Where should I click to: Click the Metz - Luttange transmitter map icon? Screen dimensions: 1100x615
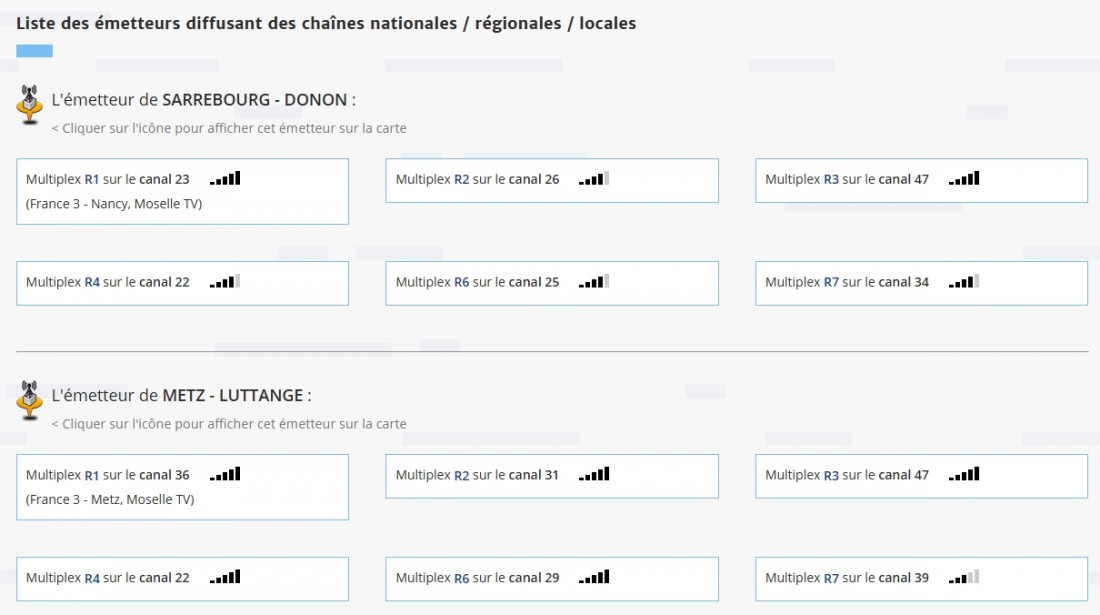coord(29,400)
